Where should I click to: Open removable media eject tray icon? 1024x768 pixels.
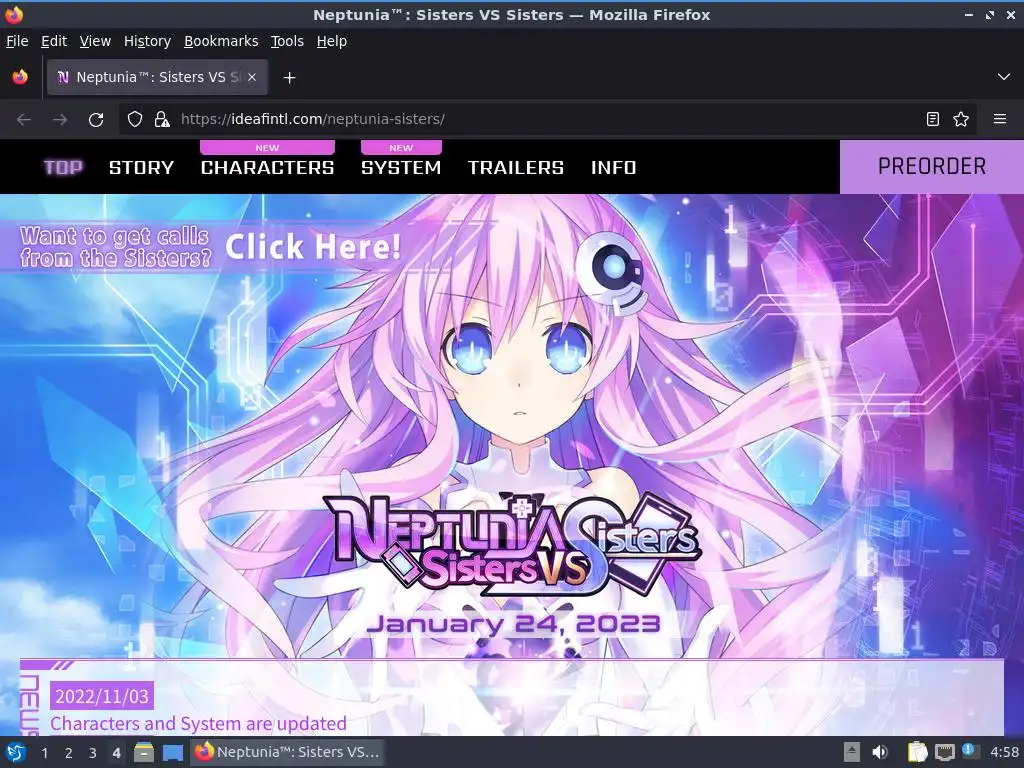click(x=852, y=752)
